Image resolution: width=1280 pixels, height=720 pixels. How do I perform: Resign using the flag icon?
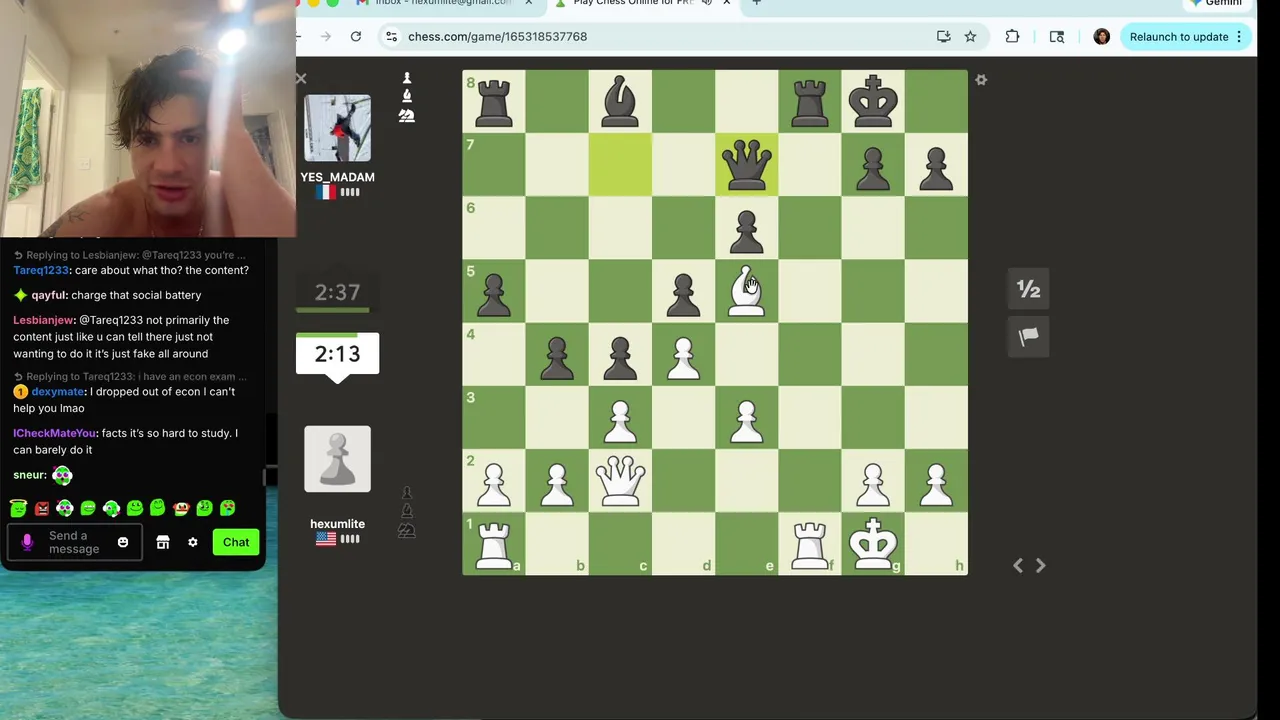(x=1028, y=337)
